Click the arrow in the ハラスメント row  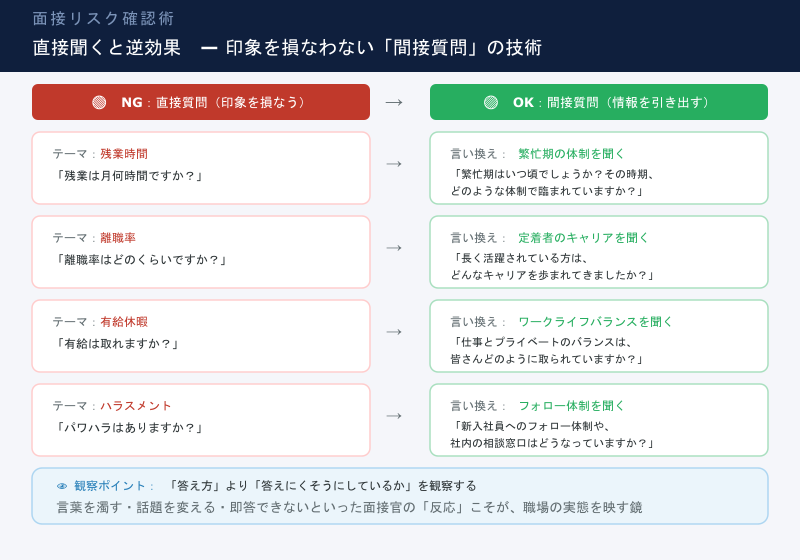click(x=394, y=416)
